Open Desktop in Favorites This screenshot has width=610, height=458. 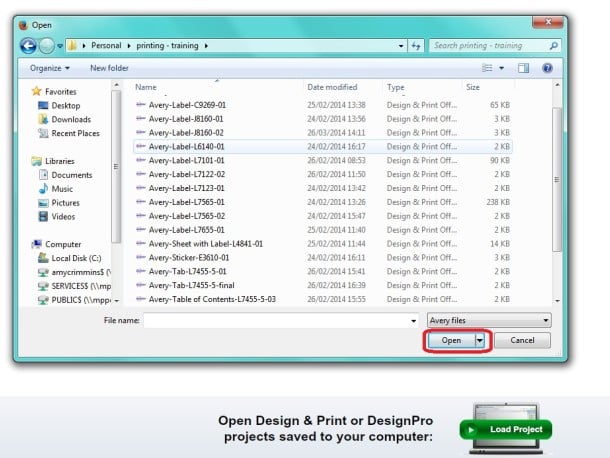coord(59,105)
